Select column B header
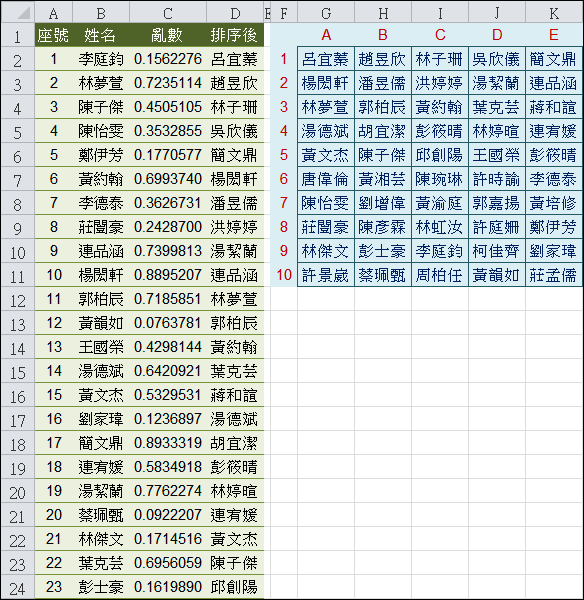 coord(101,13)
